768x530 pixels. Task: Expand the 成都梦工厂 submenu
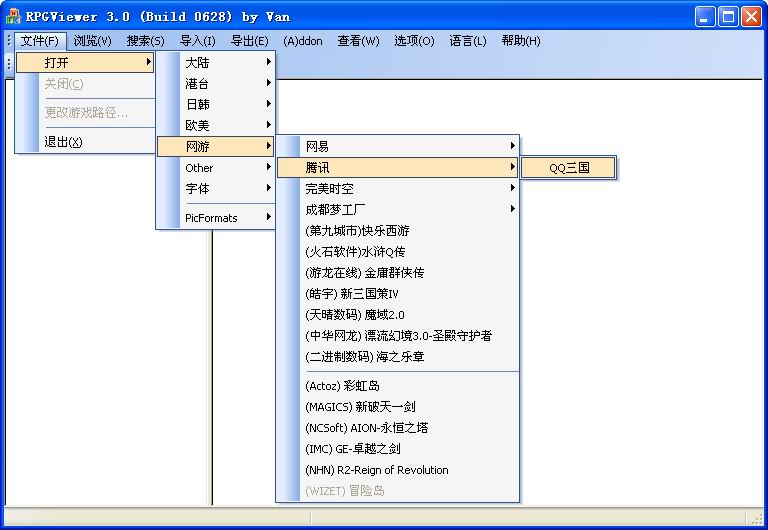point(397,210)
